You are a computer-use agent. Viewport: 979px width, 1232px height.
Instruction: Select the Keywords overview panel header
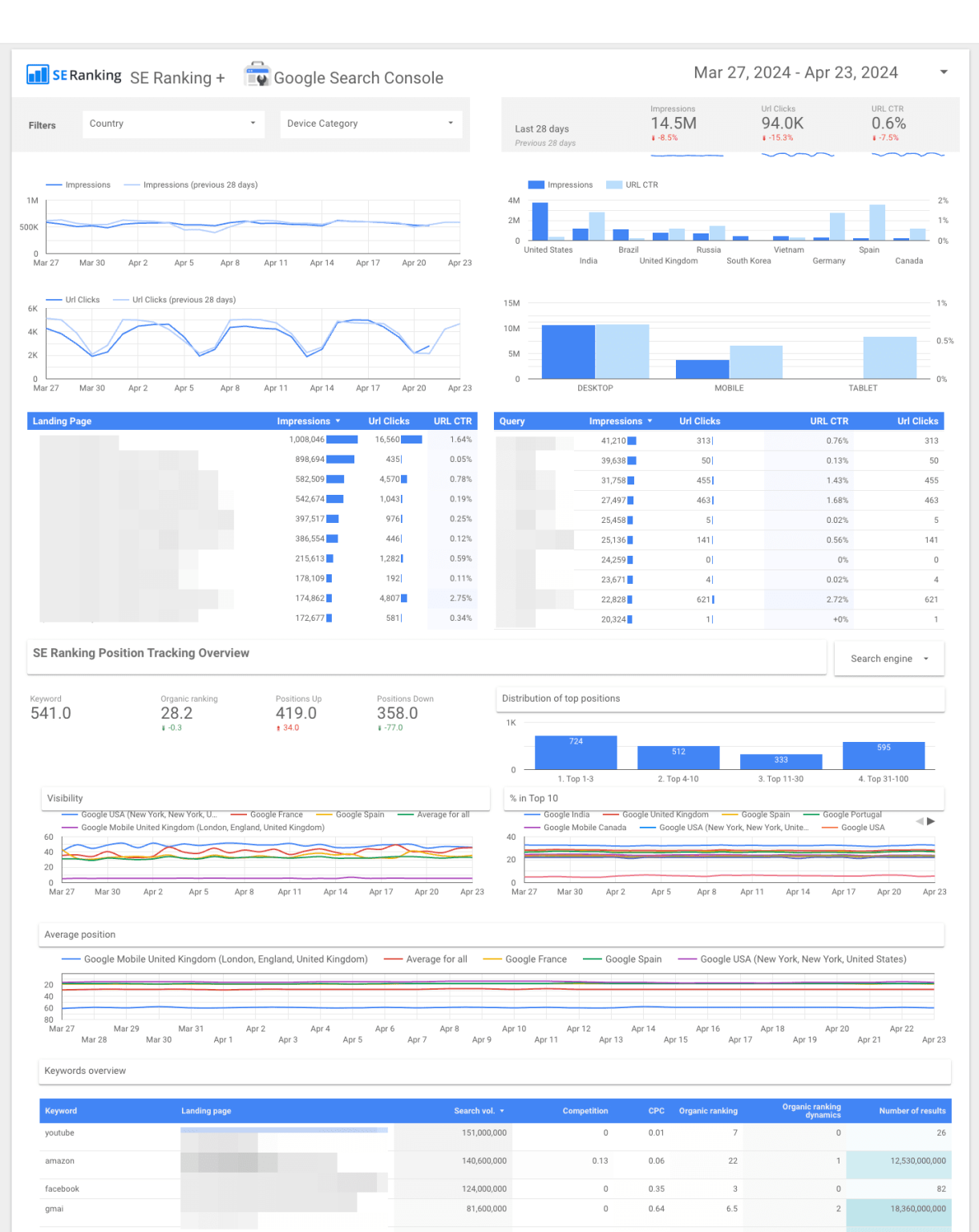[x=85, y=1071]
